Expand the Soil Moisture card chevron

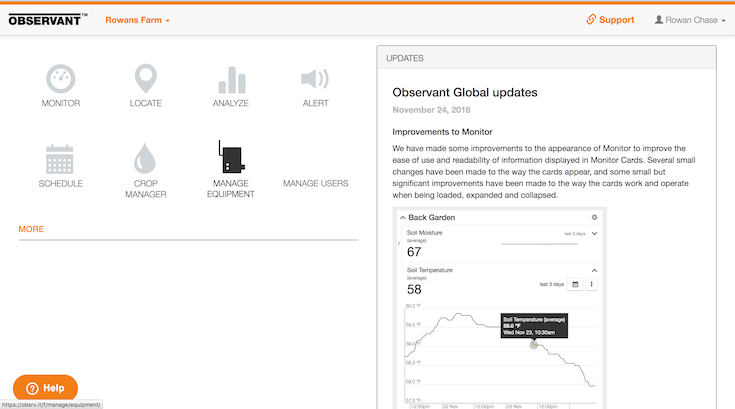[595, 233]
